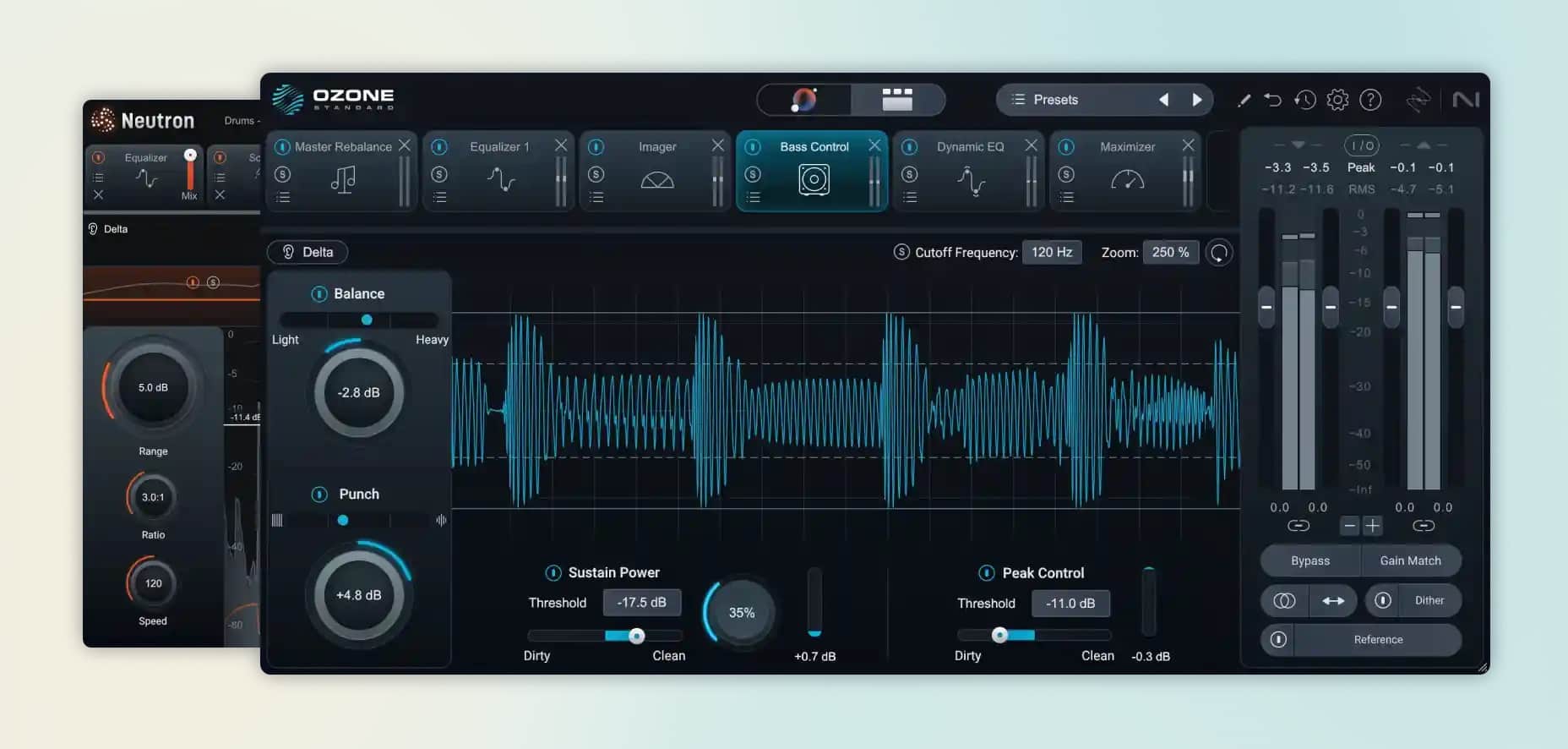Screen dimensions: 1568x749
Task: Click the Bypass button
Action: pos(1310,560)
